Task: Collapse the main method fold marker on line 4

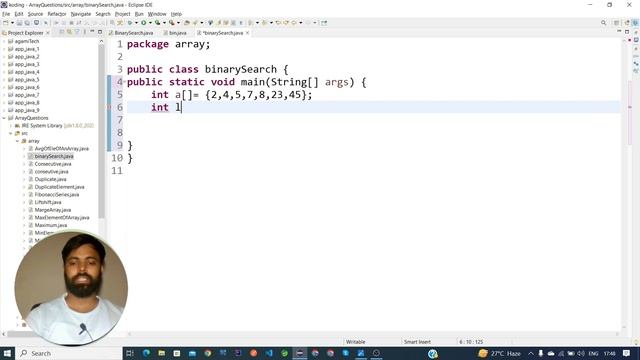Action: click(124, 82)
